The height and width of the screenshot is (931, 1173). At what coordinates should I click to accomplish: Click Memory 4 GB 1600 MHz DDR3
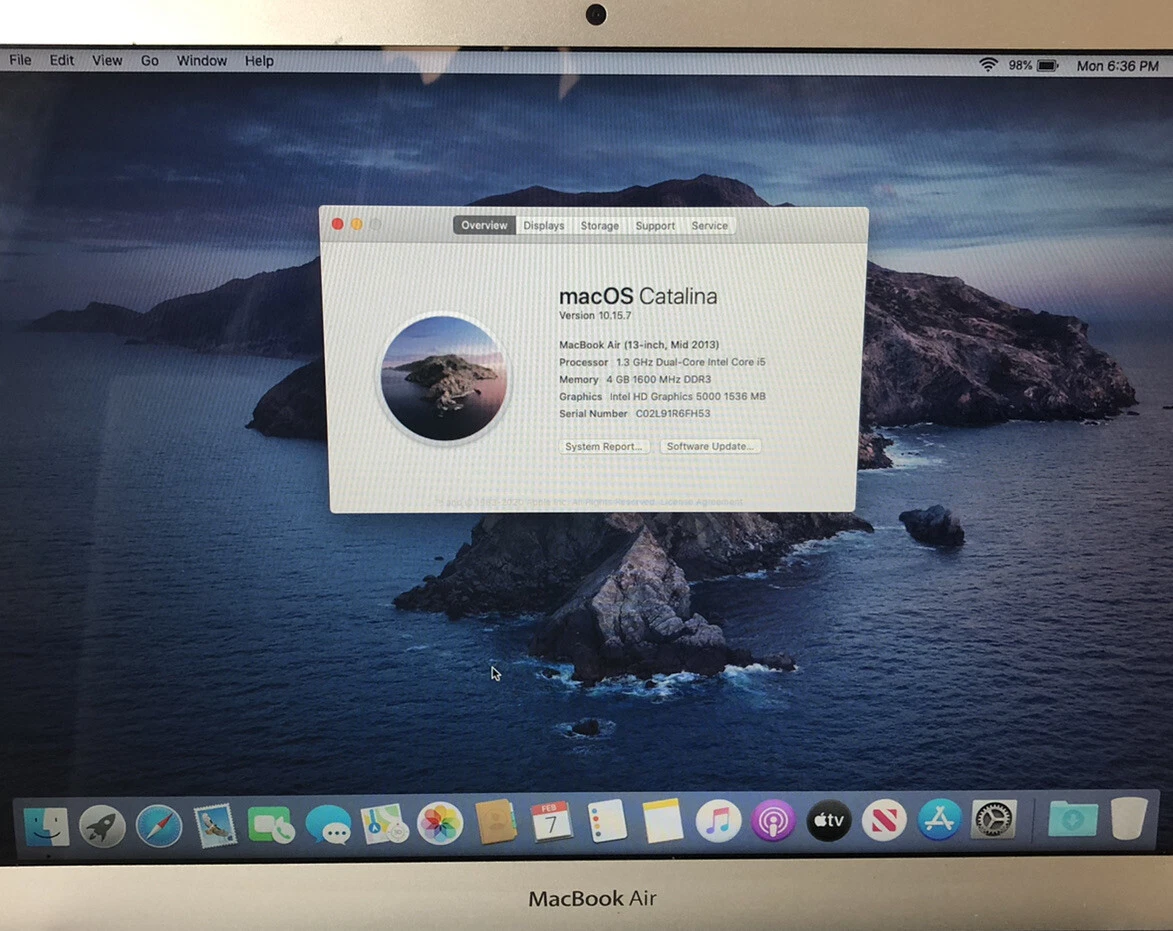pyautogui.click(x=635, y=379)
